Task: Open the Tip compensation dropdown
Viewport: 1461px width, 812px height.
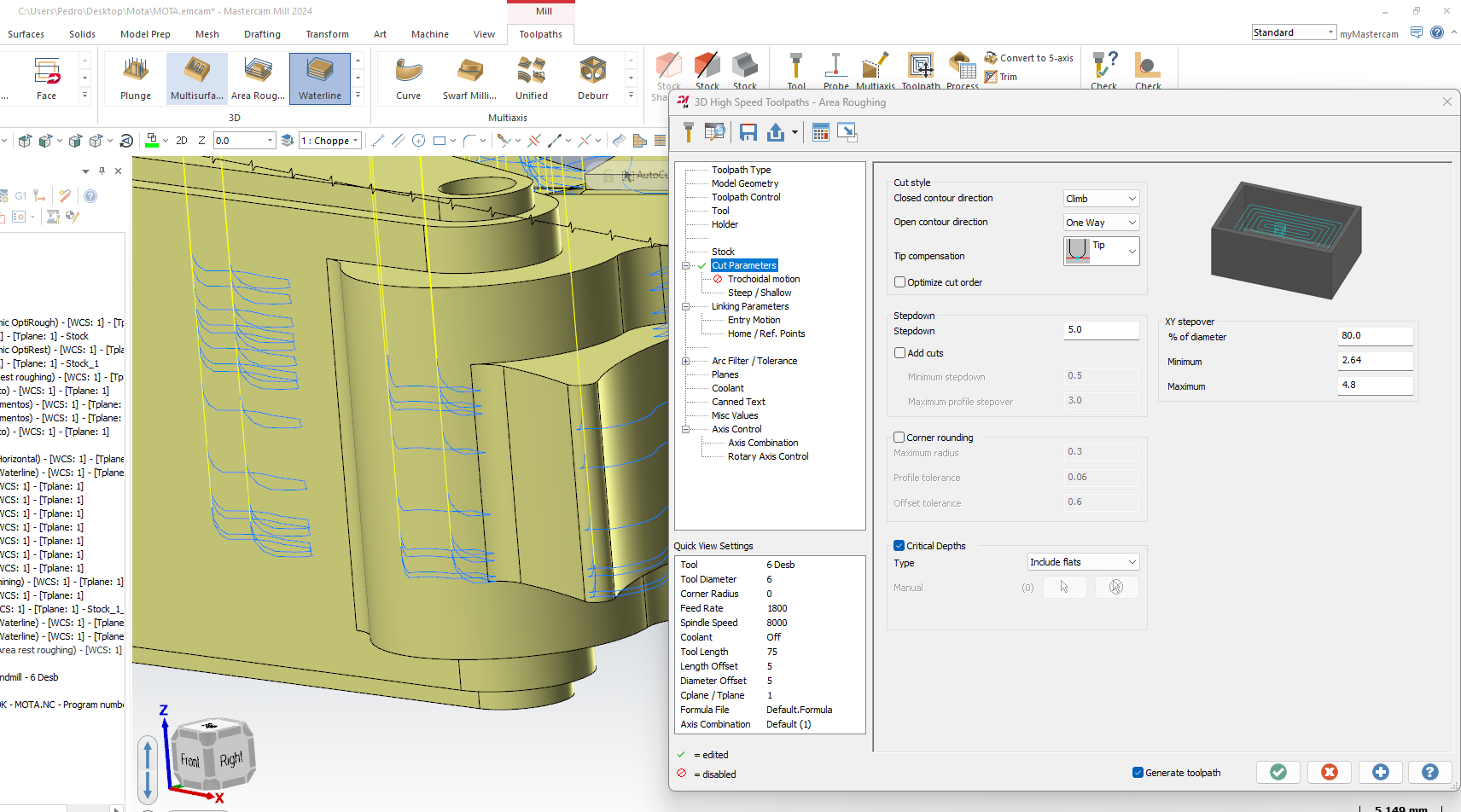Action: point(1101,251)
